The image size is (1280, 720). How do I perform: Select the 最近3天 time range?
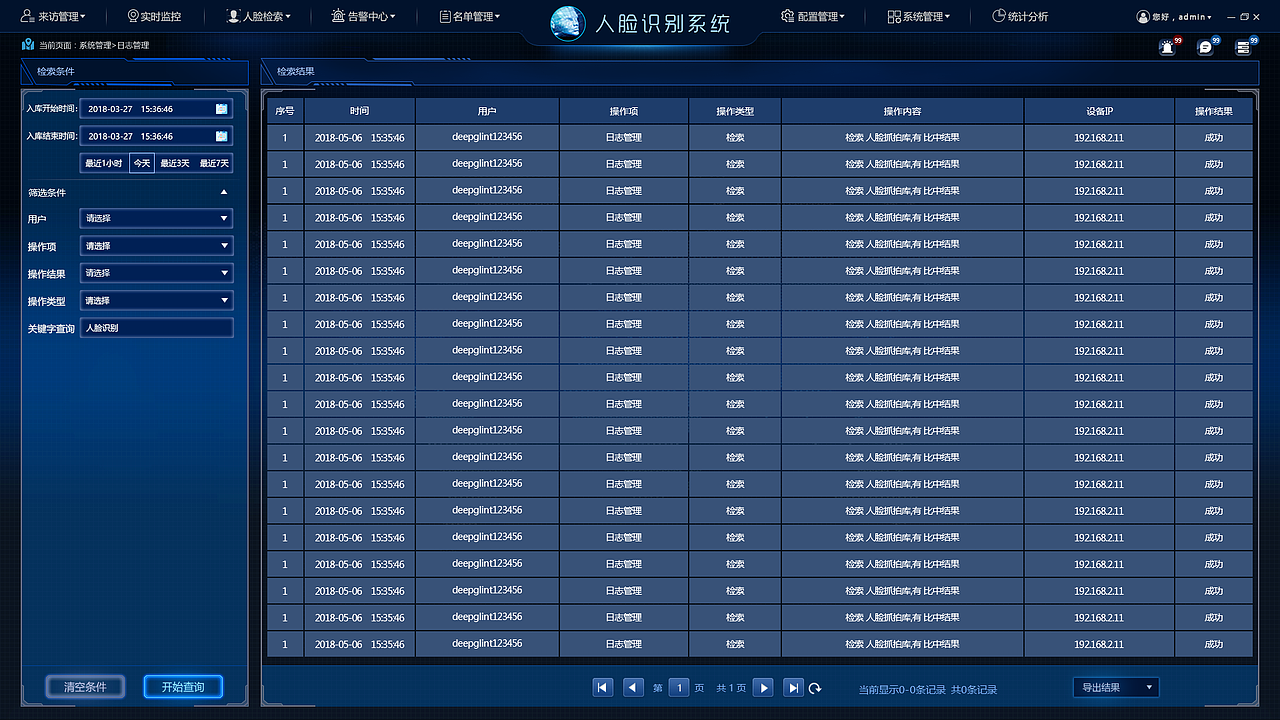tap(176, 163)
